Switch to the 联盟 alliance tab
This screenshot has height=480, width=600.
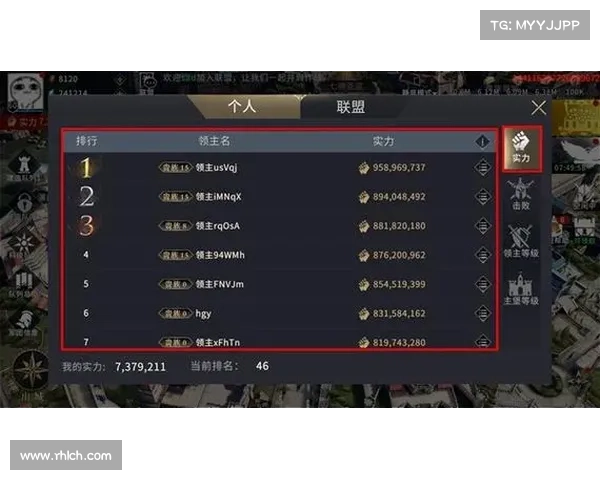351,107
